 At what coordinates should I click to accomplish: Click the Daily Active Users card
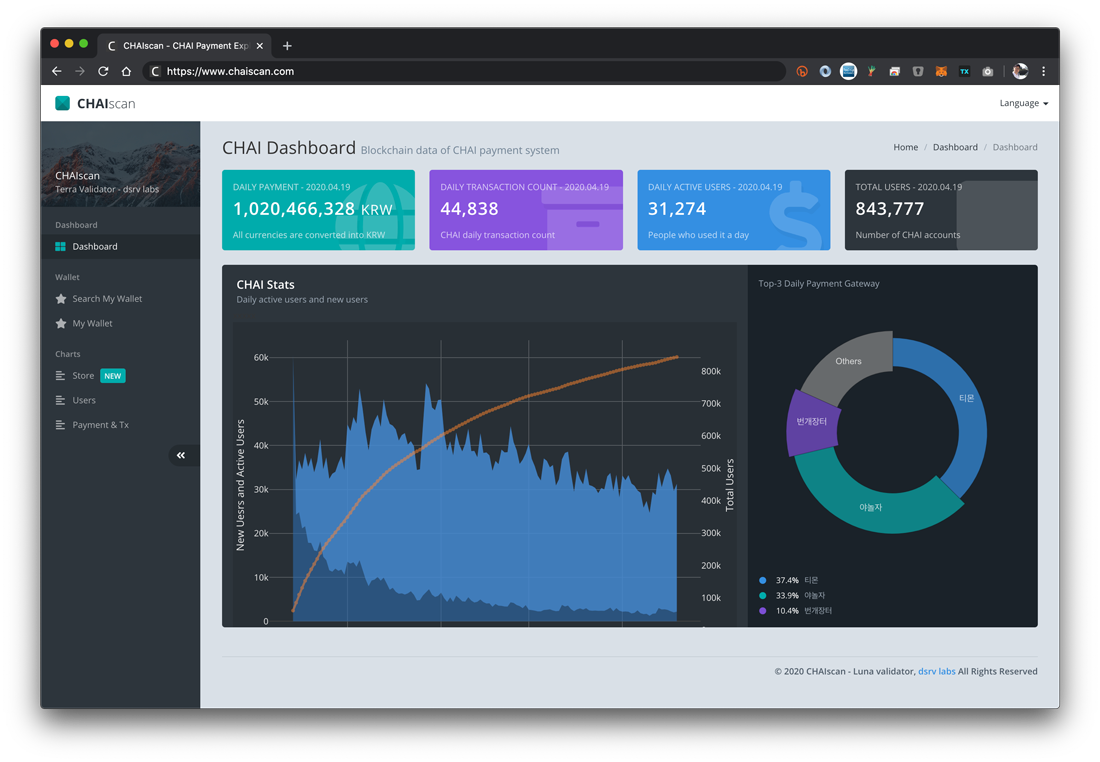734,210
